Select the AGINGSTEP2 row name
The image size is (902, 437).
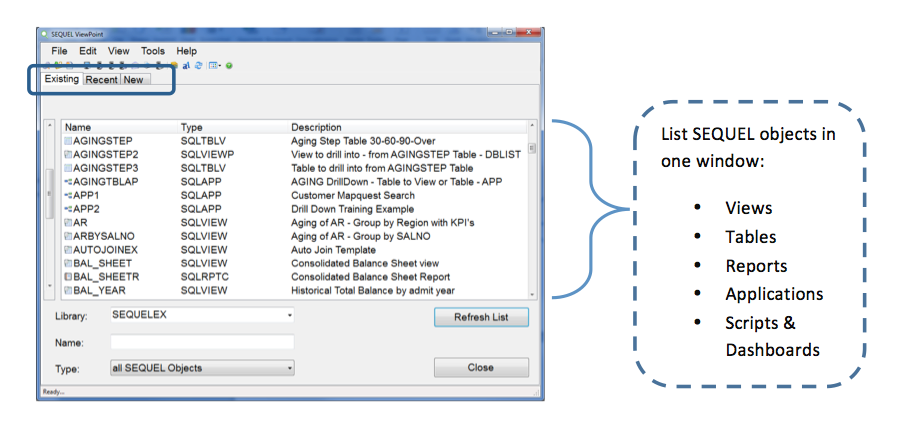click(106, 155)
